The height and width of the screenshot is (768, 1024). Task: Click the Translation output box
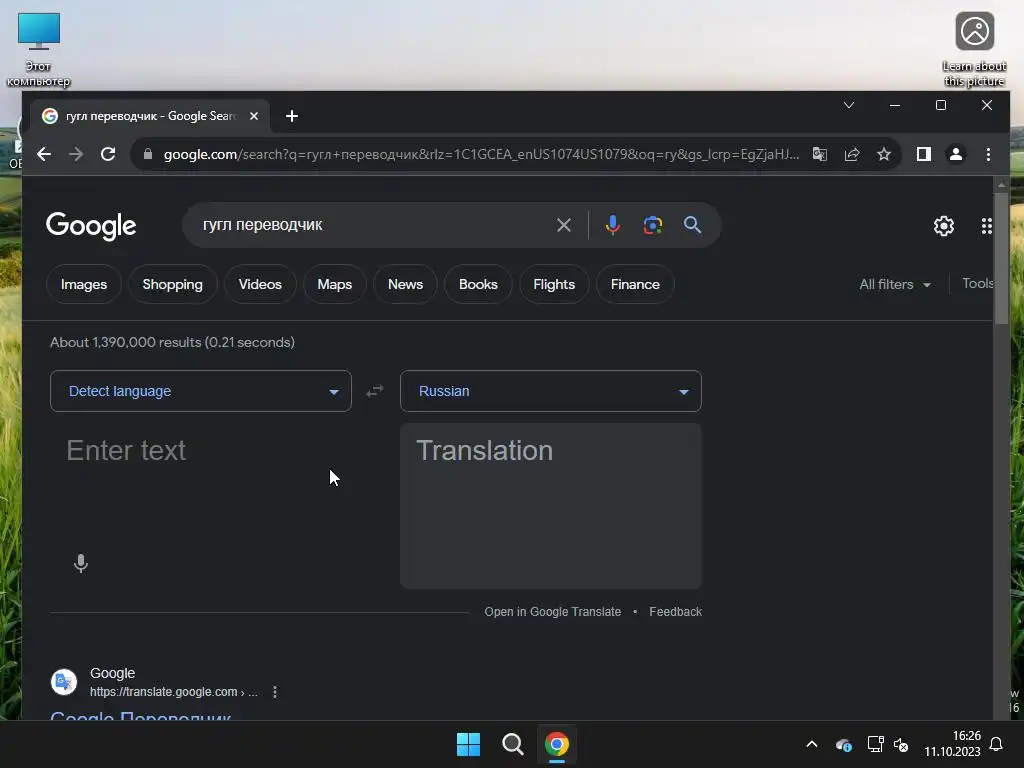[x=551, y=505]
